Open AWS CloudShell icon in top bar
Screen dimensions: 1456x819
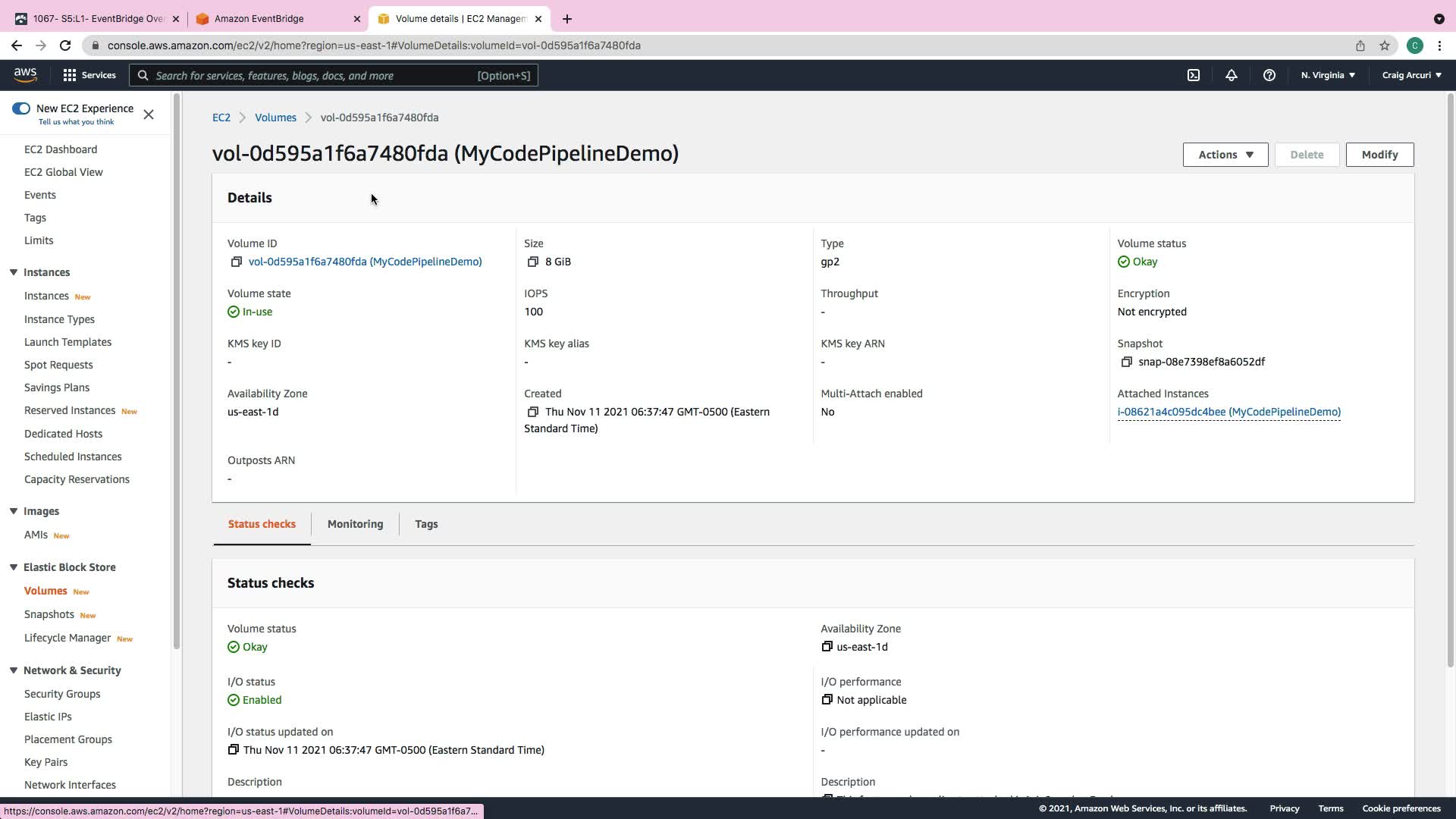pos(1194,75)
